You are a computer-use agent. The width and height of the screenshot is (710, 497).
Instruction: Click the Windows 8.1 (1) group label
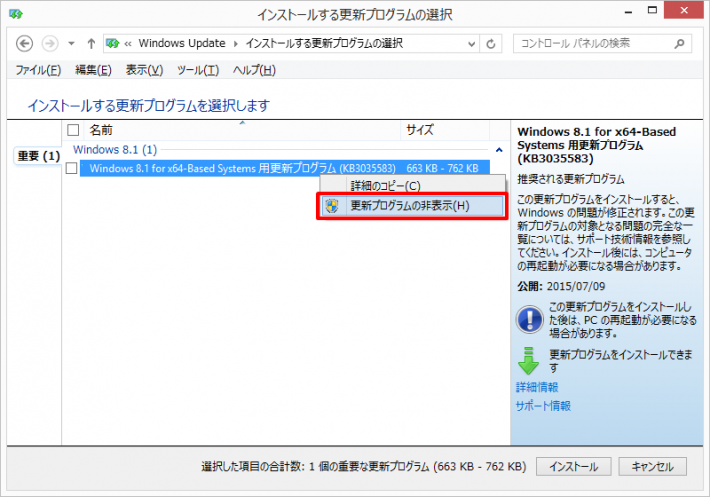click(115, 149)
